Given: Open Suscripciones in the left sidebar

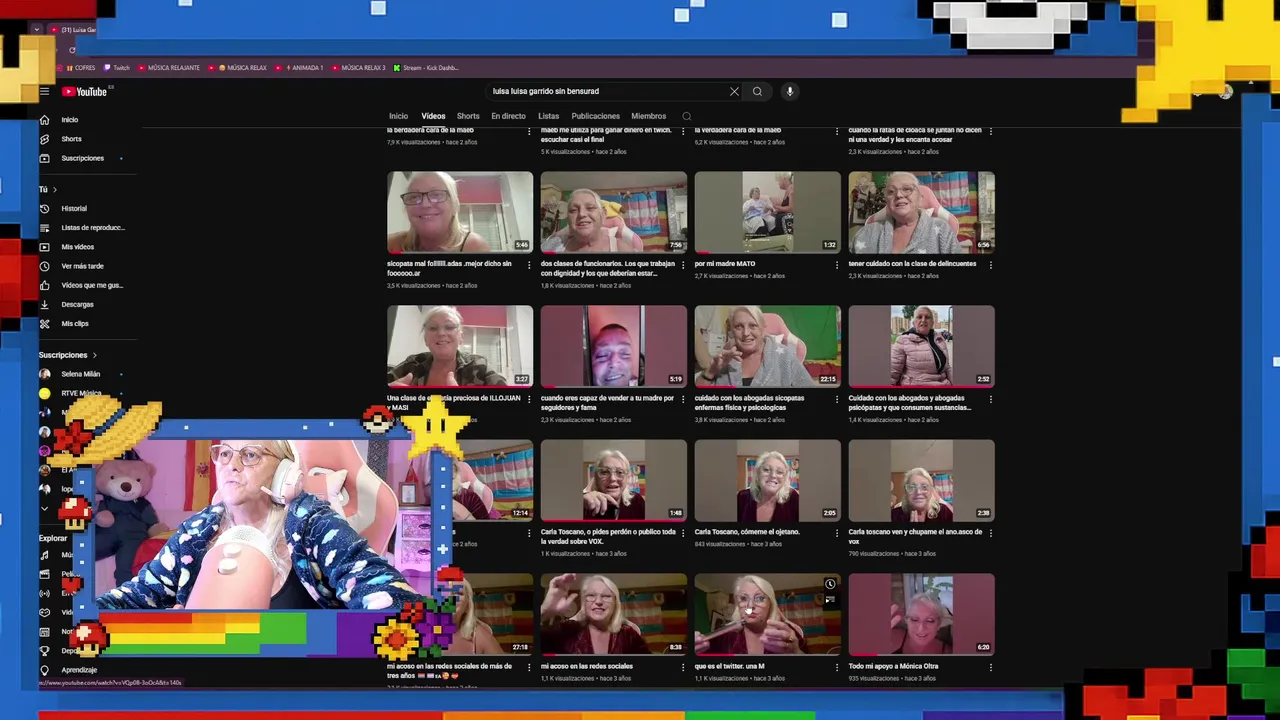Looking at the screenshot, I should tap(82, 158).
